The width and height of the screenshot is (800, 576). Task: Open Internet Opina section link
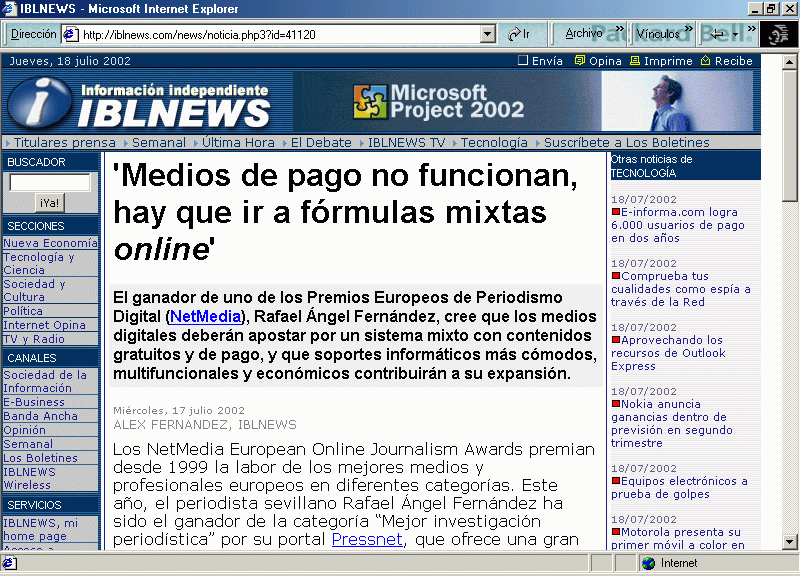tap(44, 325)
